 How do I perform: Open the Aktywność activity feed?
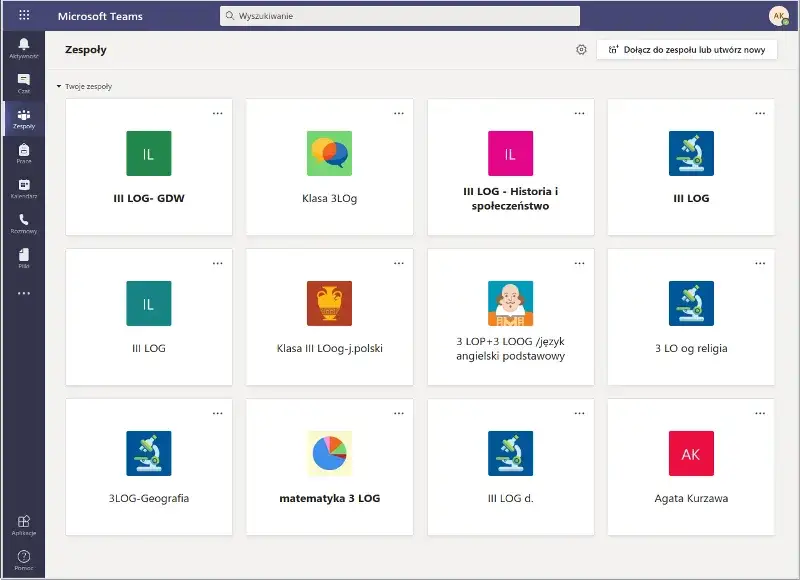23,45
